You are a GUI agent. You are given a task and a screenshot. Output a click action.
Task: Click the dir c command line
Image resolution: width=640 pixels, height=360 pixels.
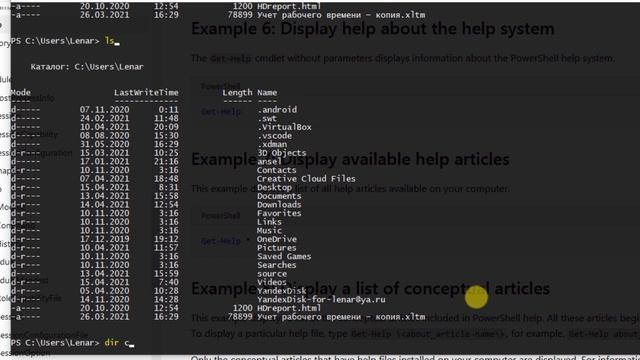click(117, 343)
